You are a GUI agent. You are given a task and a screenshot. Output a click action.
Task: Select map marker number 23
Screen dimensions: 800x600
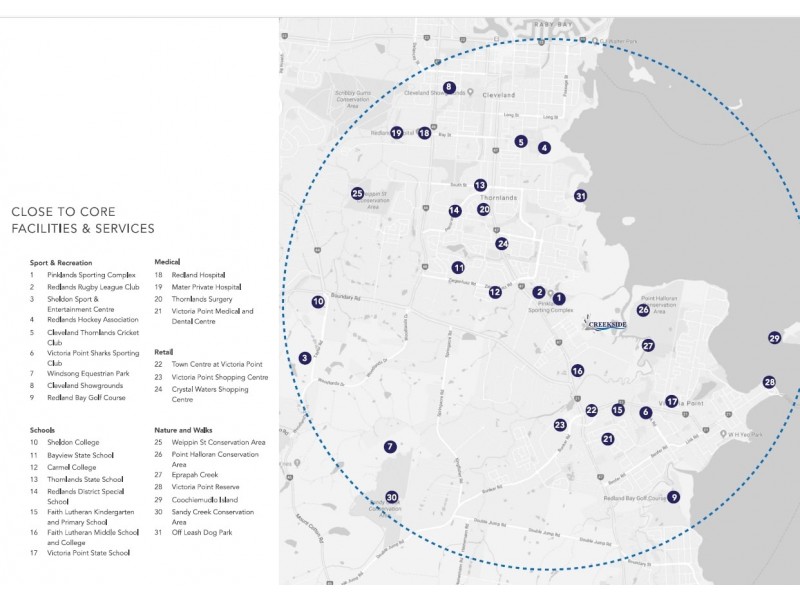click(560, 424)
